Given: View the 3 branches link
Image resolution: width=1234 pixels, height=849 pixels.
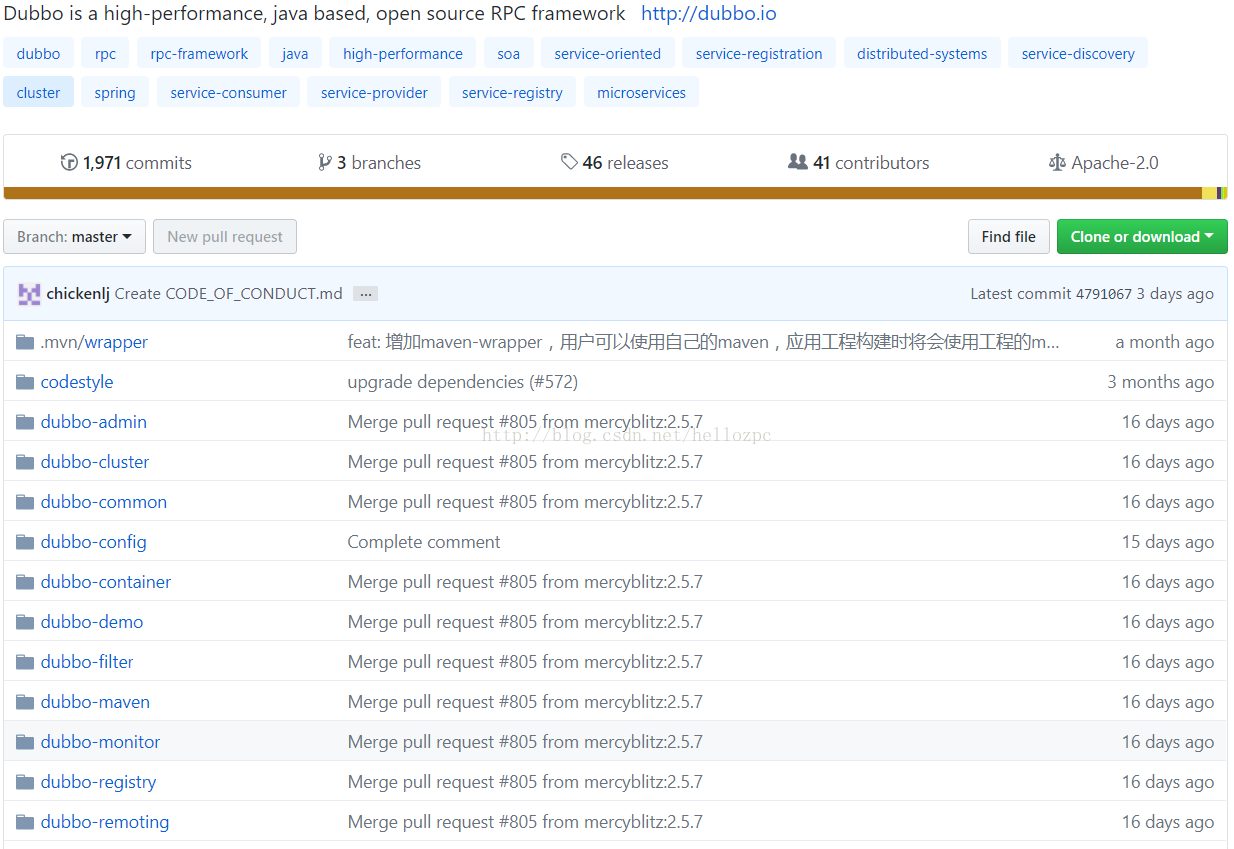Looking at the screenshot, I should tap(370, 162).
